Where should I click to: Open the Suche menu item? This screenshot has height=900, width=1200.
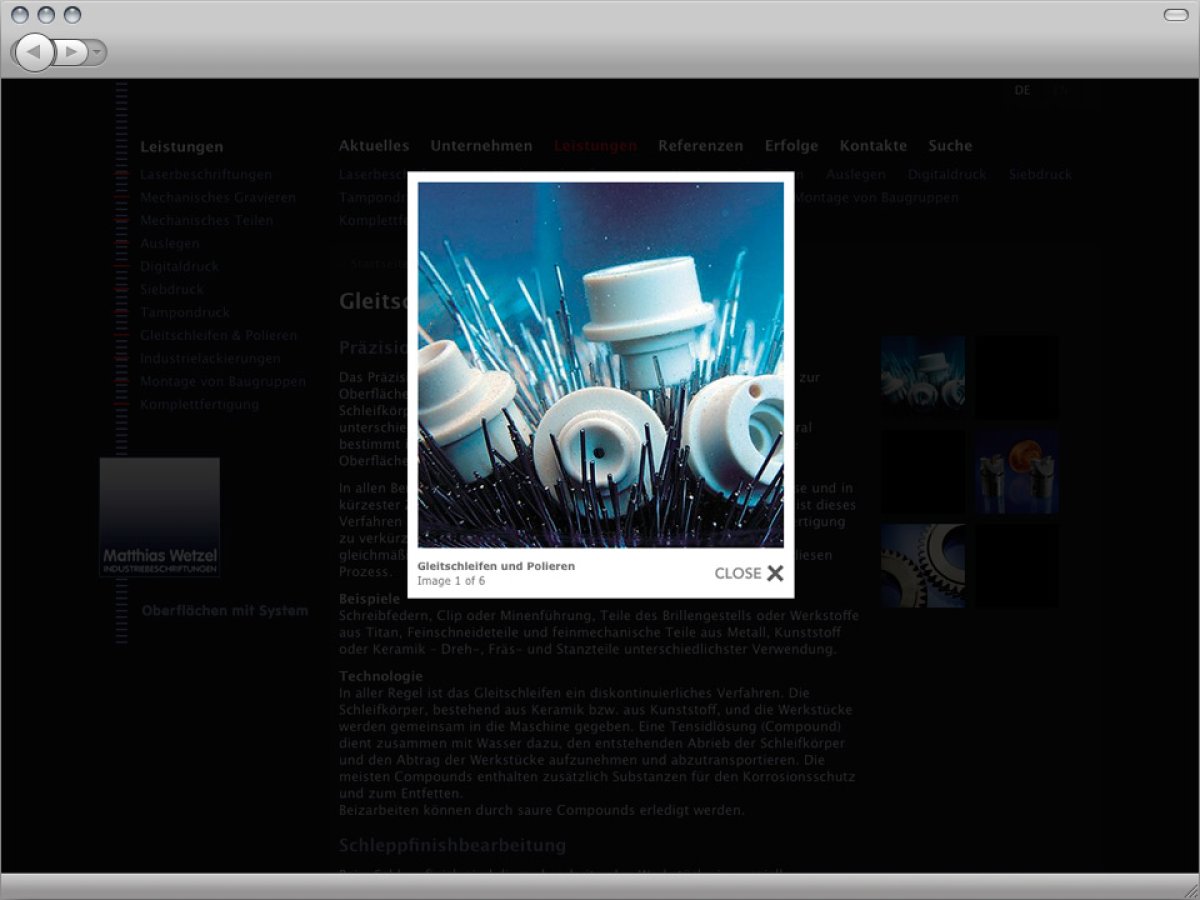pos(950,146)
